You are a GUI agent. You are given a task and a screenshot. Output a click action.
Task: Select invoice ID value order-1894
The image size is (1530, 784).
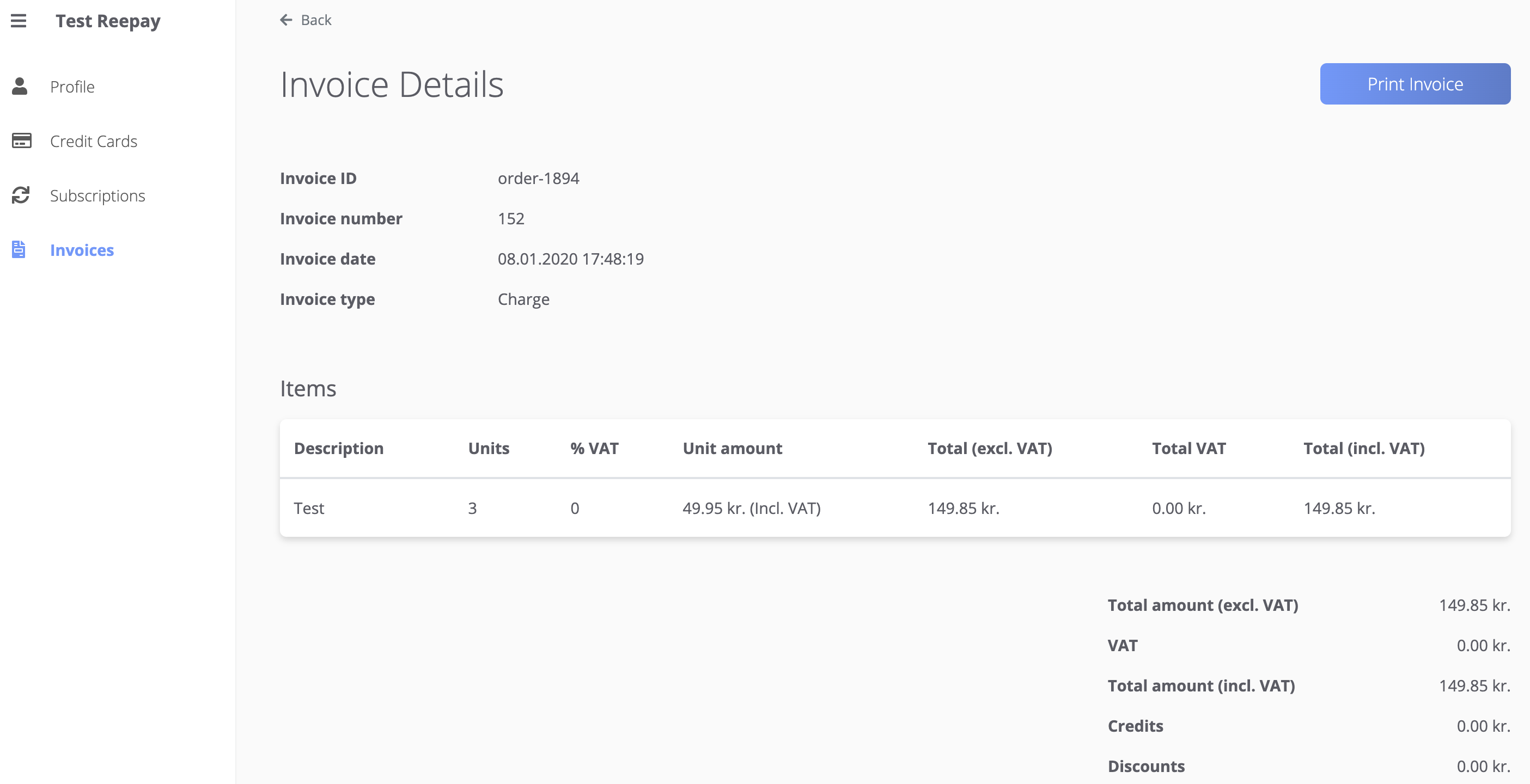click(538, 178)
